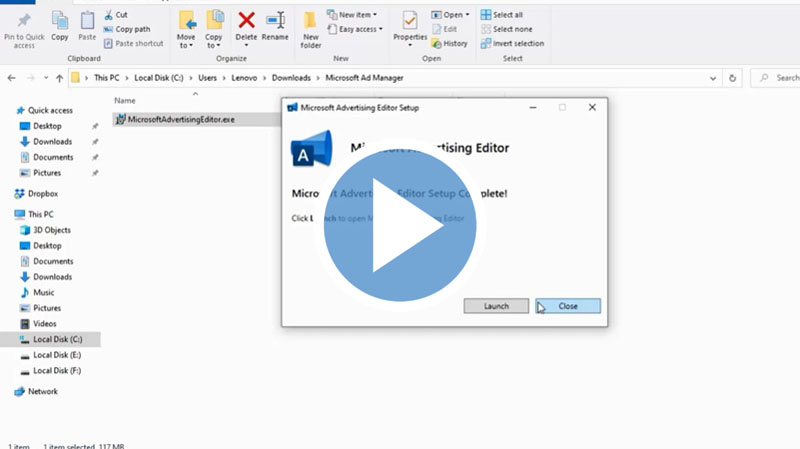The width and height of the screenshot is (800, 449).
Task: Click the forward navigation arrow
Action: (x=31, y=78)
